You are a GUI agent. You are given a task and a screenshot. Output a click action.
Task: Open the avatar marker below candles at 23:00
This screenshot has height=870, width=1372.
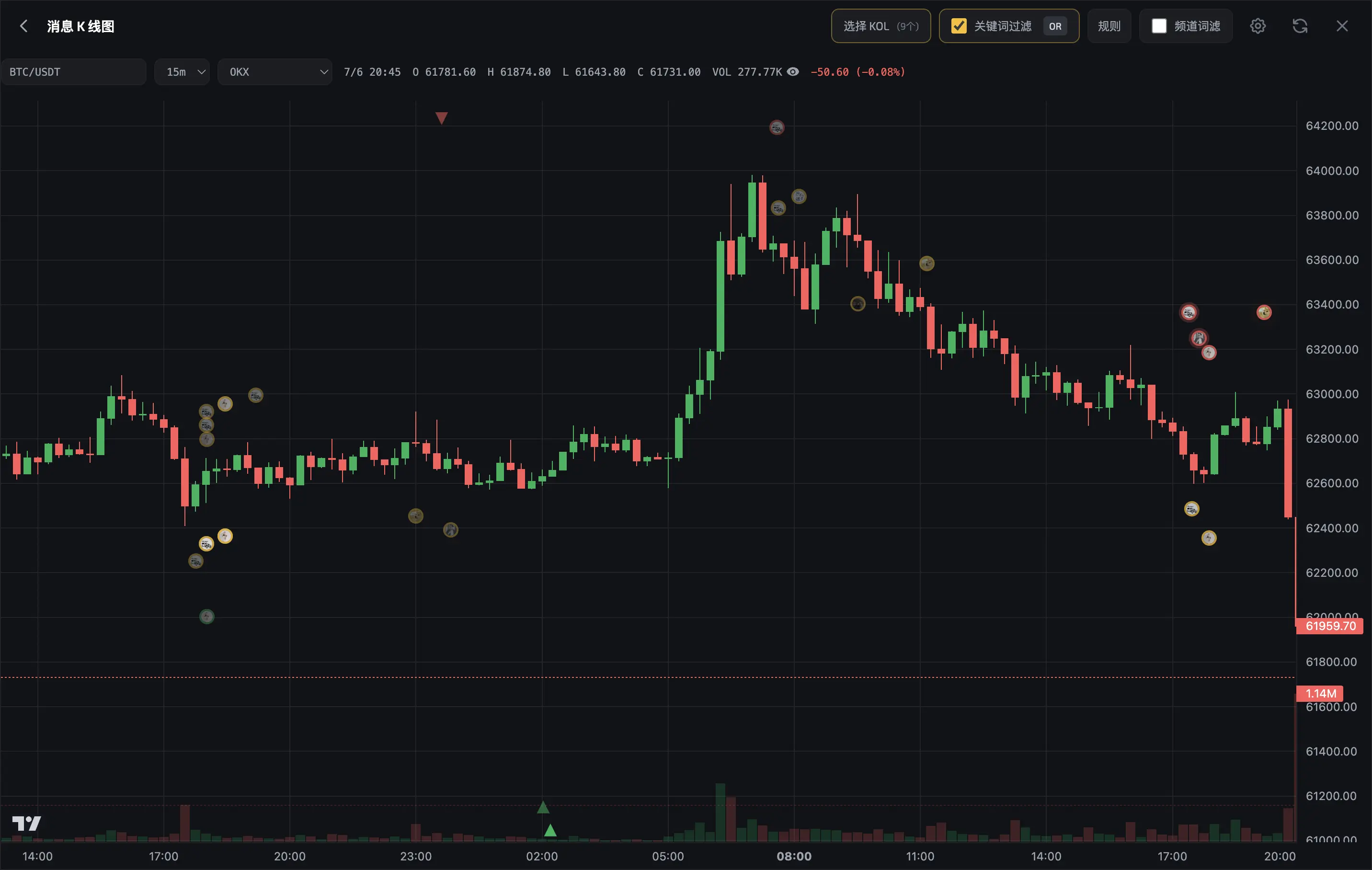[415, 516]
